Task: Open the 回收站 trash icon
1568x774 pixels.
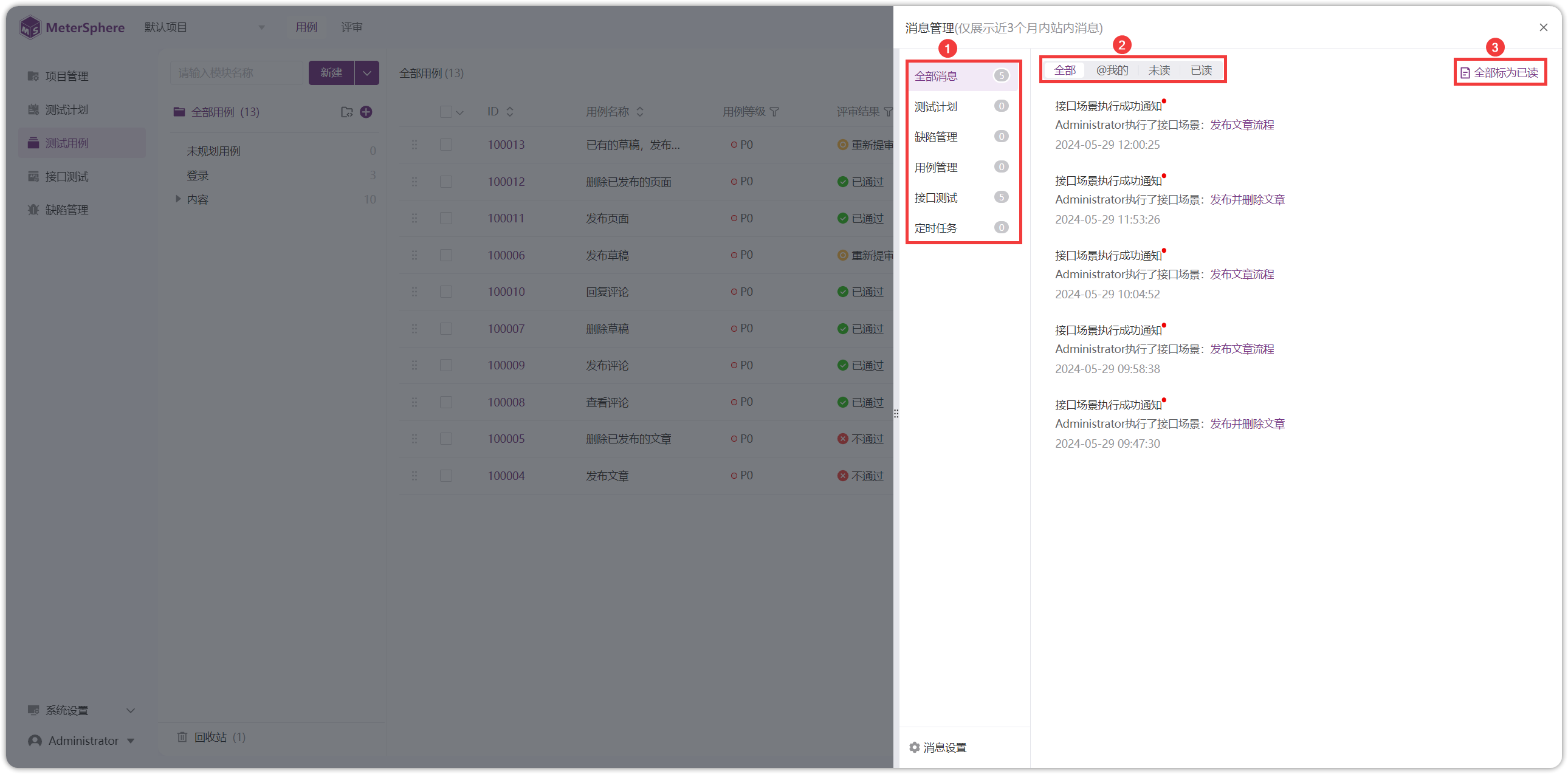Action: pos(182,737)
